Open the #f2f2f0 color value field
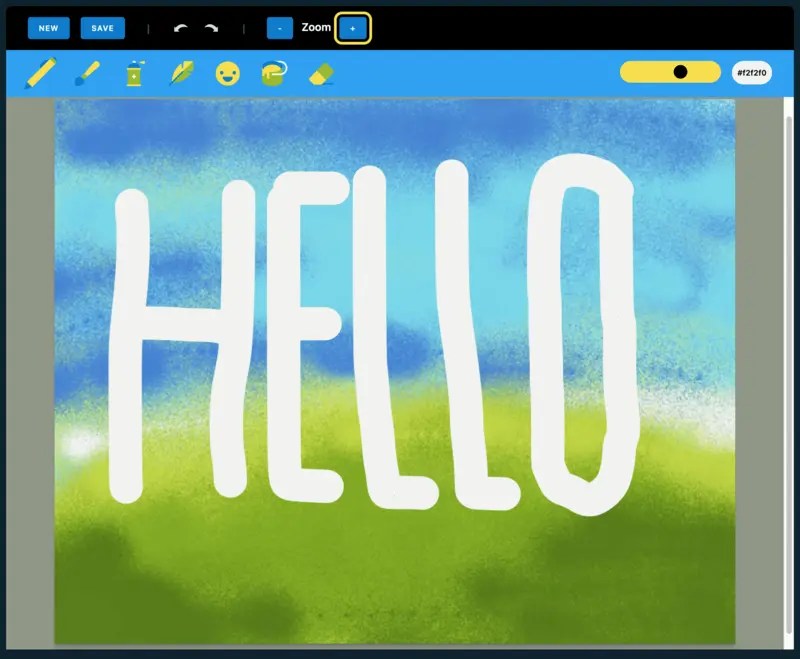This screenshot has height=659, width=800. pos(750,72)
